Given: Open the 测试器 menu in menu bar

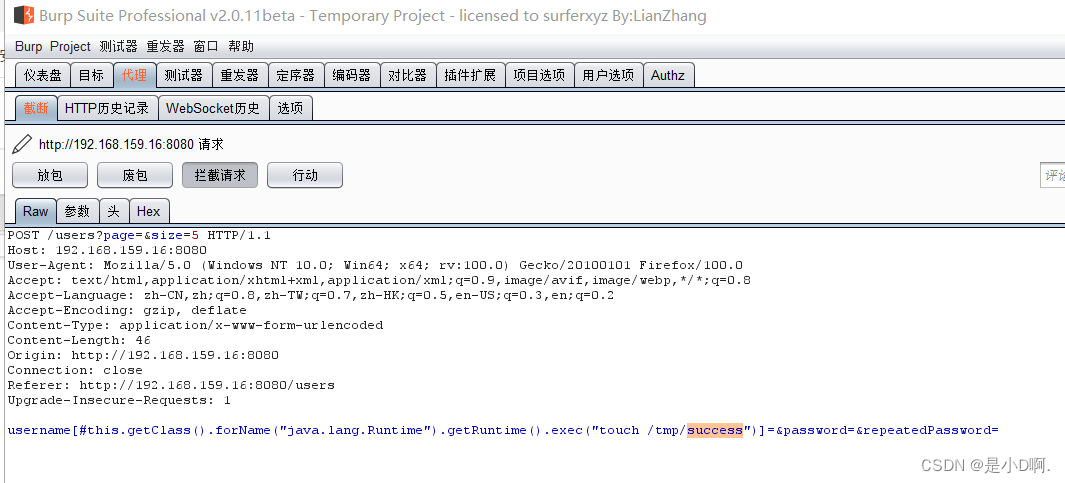Looking at the screenshot, I should pos(118,46).
